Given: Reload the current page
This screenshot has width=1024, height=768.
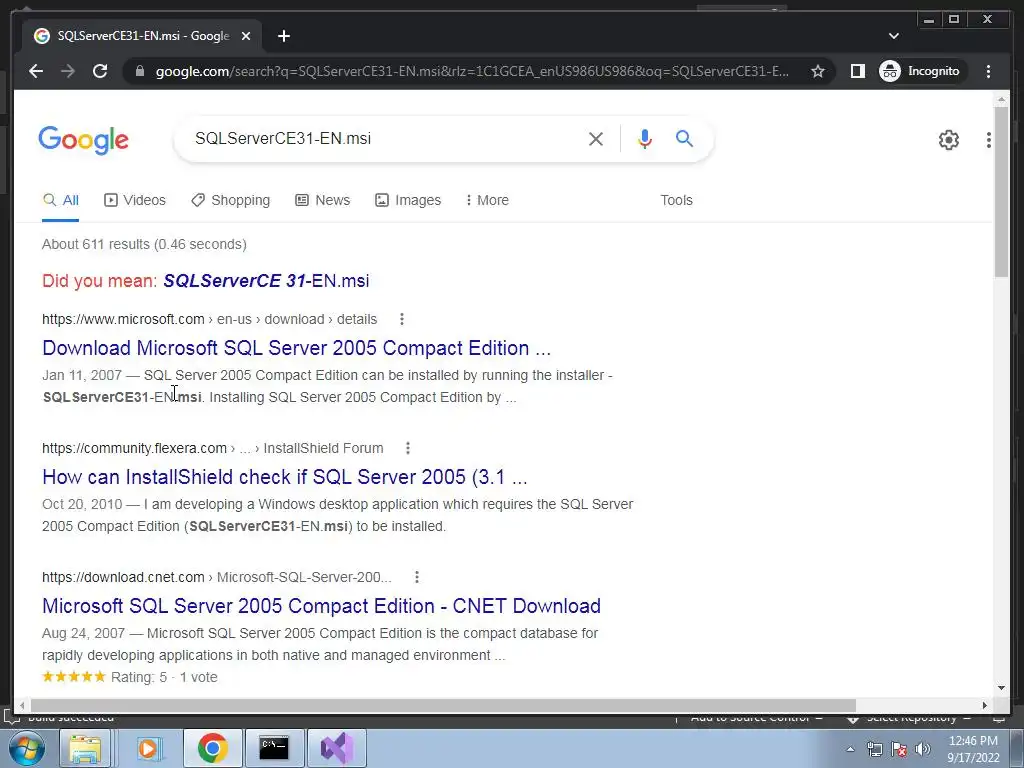Looking at the screenshot, I should (100, 71).
